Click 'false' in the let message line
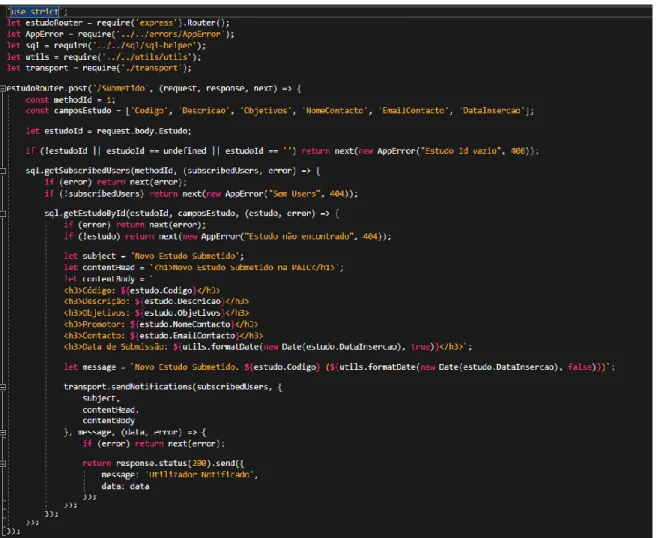 pos(579,367)
